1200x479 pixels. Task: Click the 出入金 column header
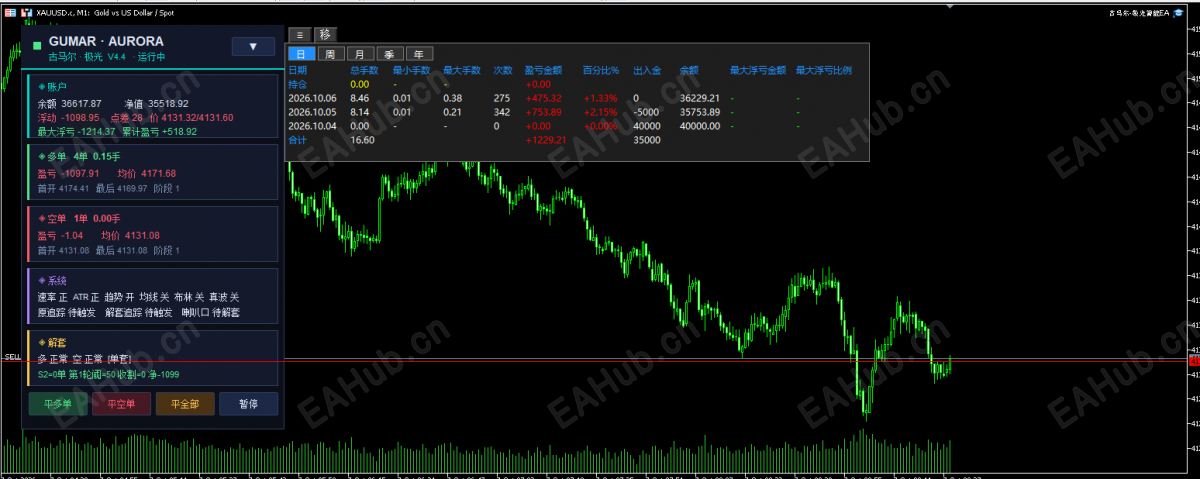tap(647, 71)
